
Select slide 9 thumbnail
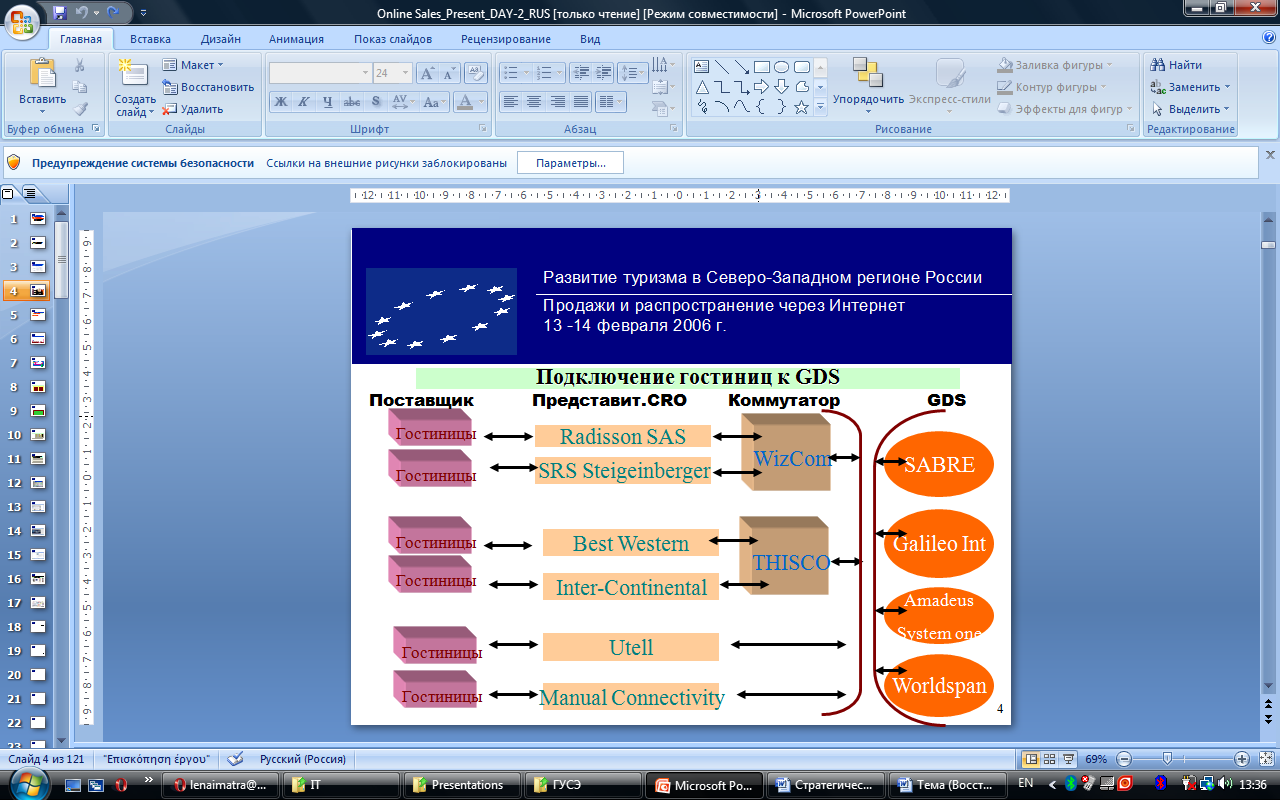tap(38, 411)
